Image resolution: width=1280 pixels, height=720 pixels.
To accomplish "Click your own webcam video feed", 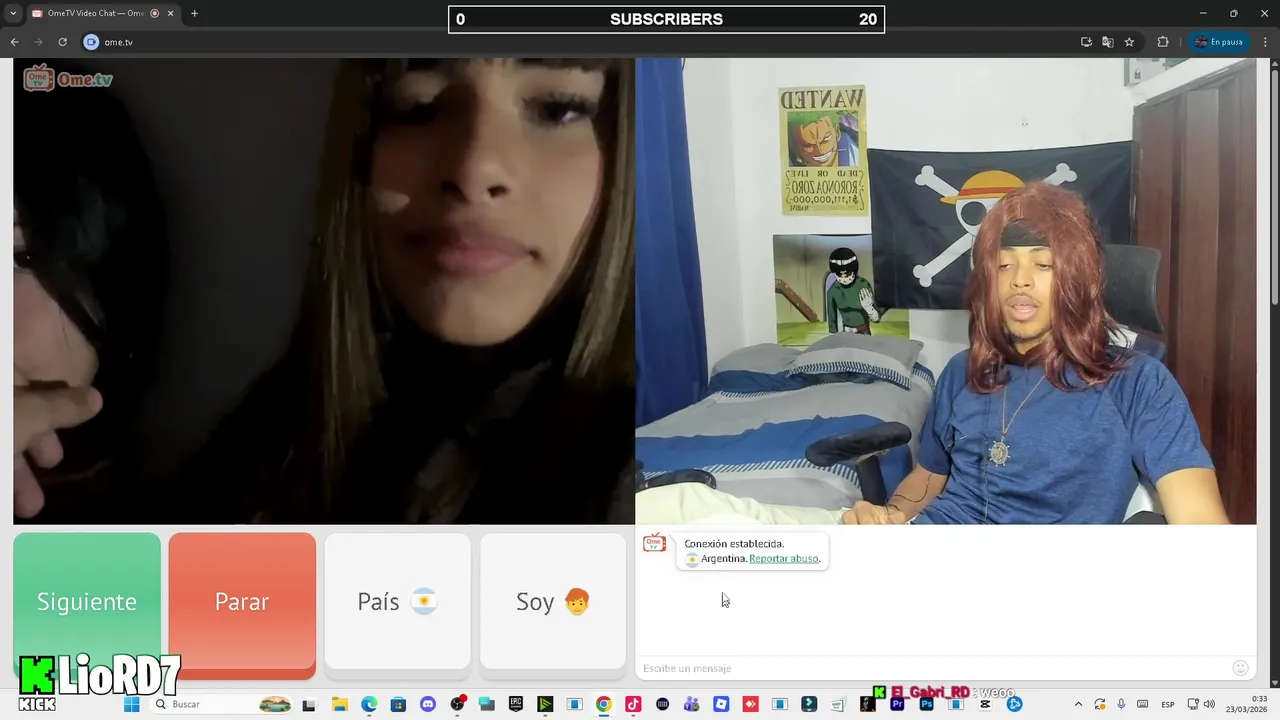I will 946,291.
